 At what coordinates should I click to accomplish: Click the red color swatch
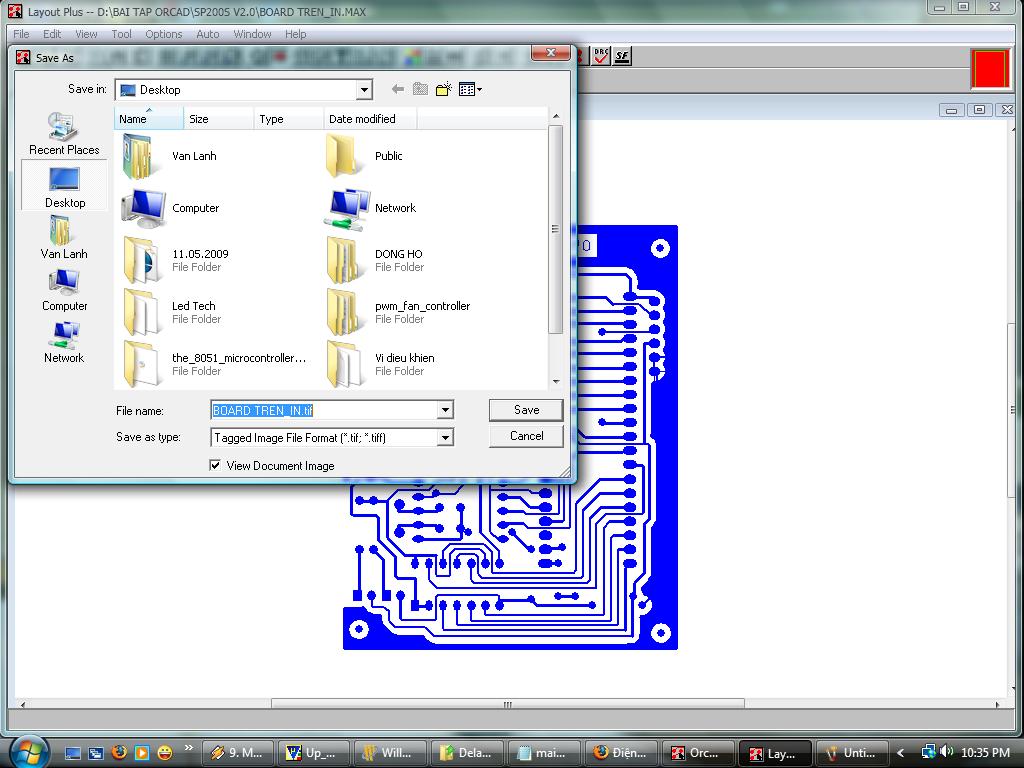[990, 69]
